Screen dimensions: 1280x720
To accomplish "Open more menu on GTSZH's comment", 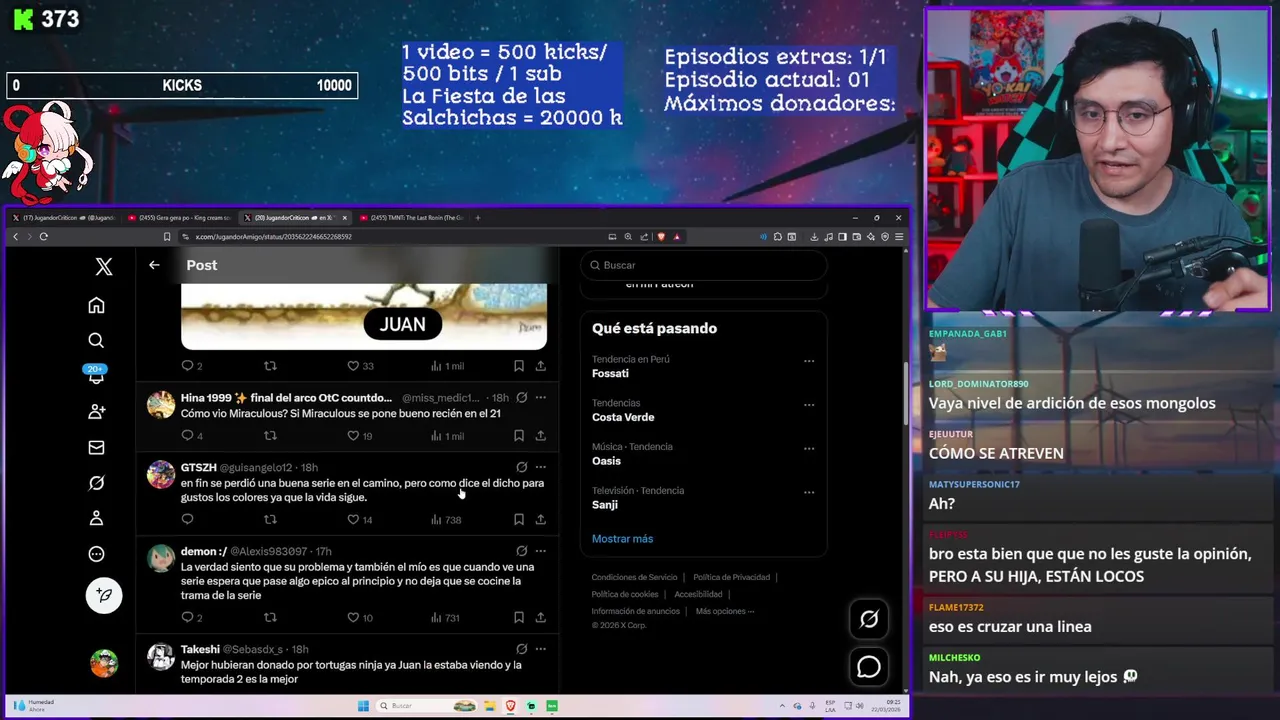I will [540, 467].
